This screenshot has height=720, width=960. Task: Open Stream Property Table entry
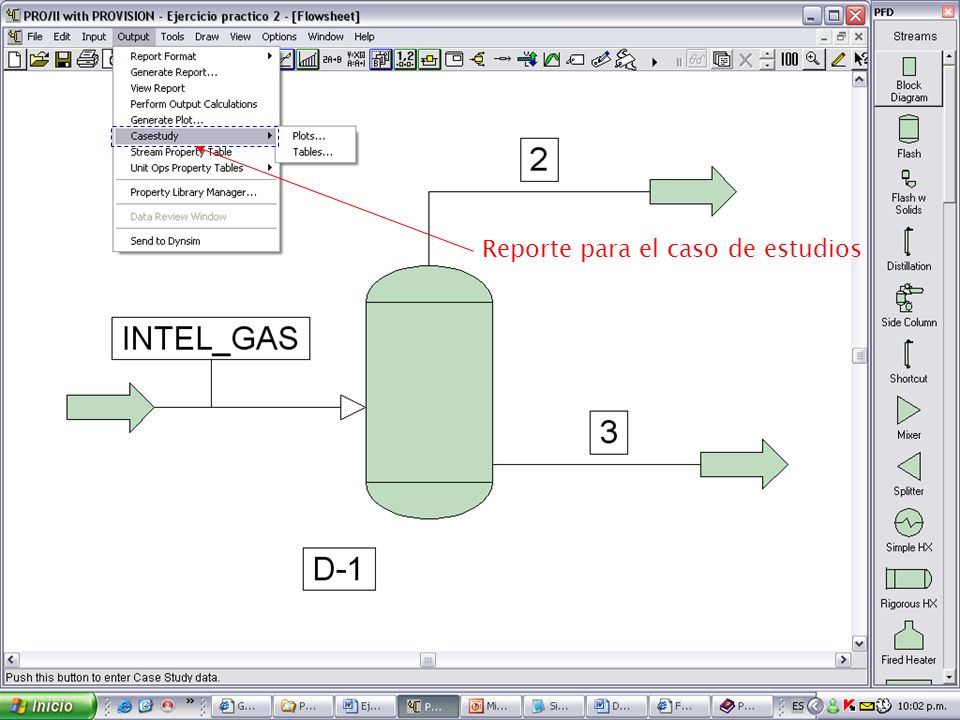point(196,152)
